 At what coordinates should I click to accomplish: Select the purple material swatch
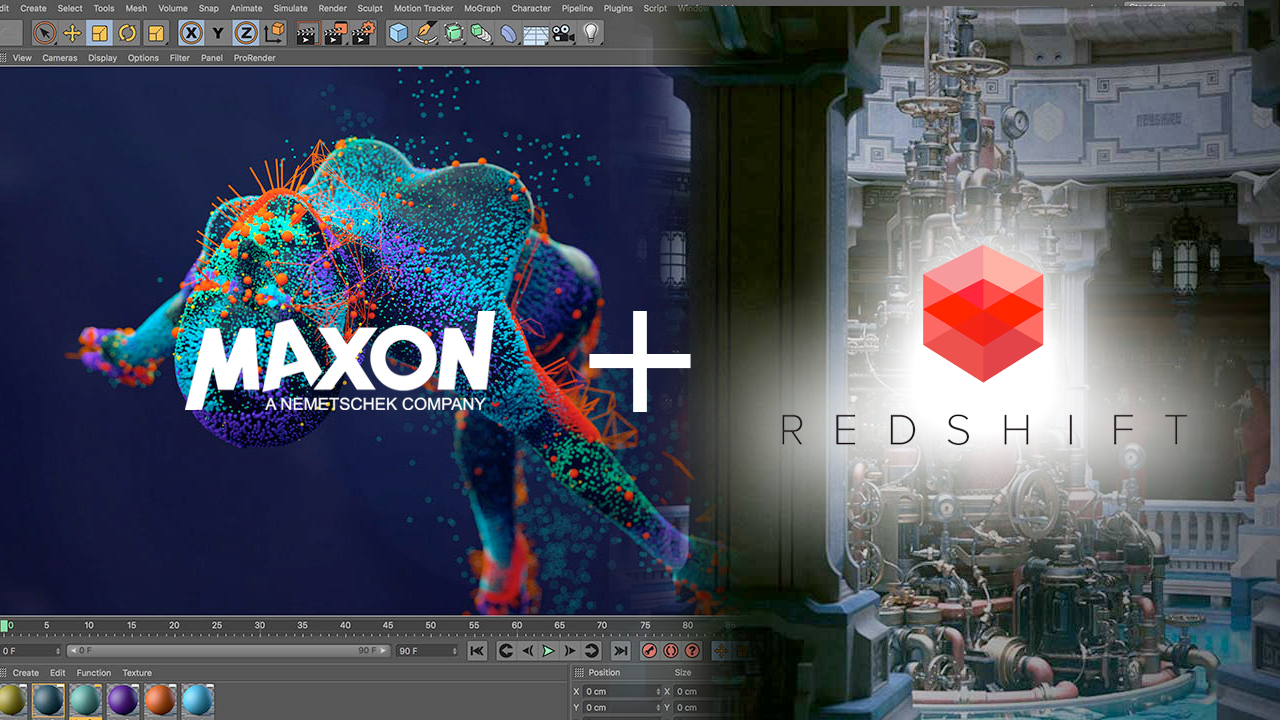(x=123, y=700)
